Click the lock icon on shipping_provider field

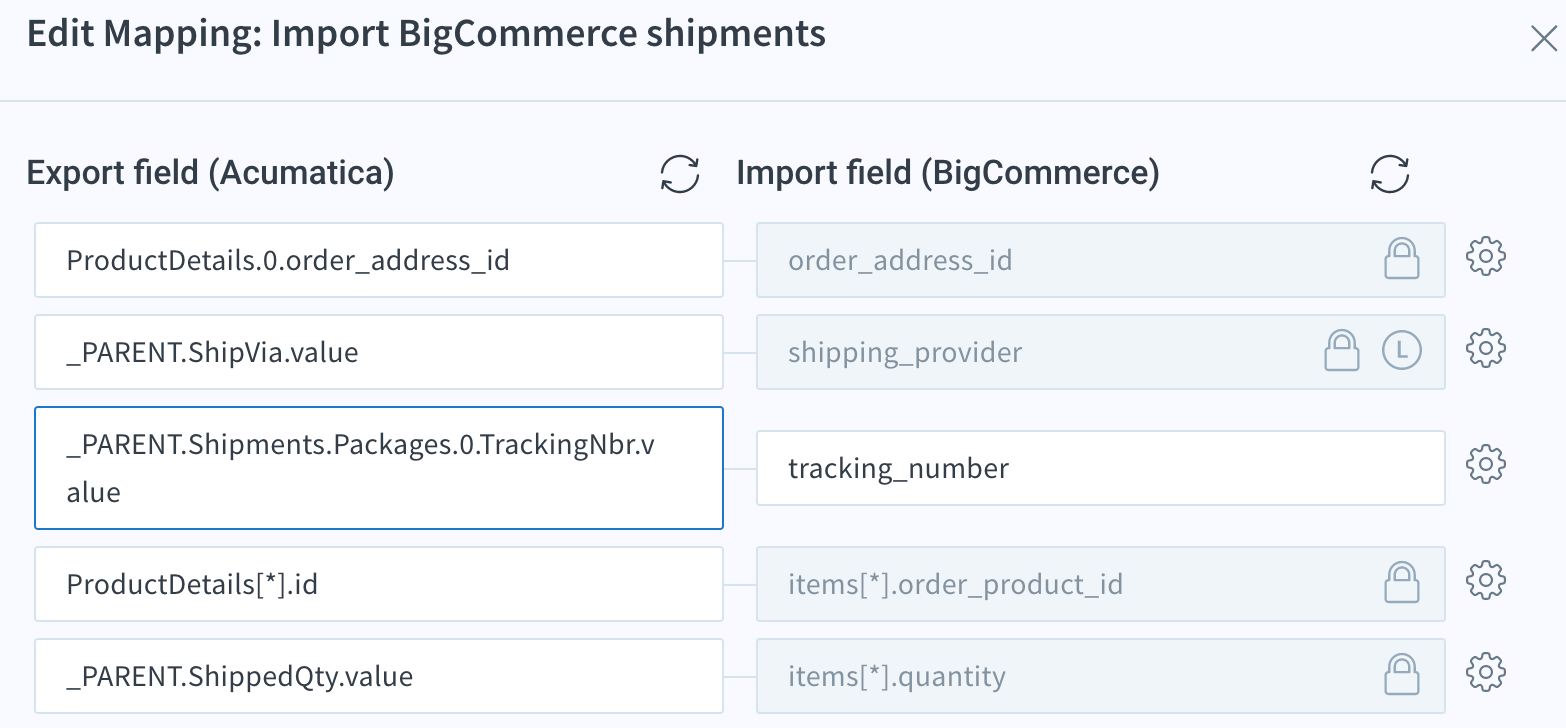pyautogui.click(x=1341, y=351)
